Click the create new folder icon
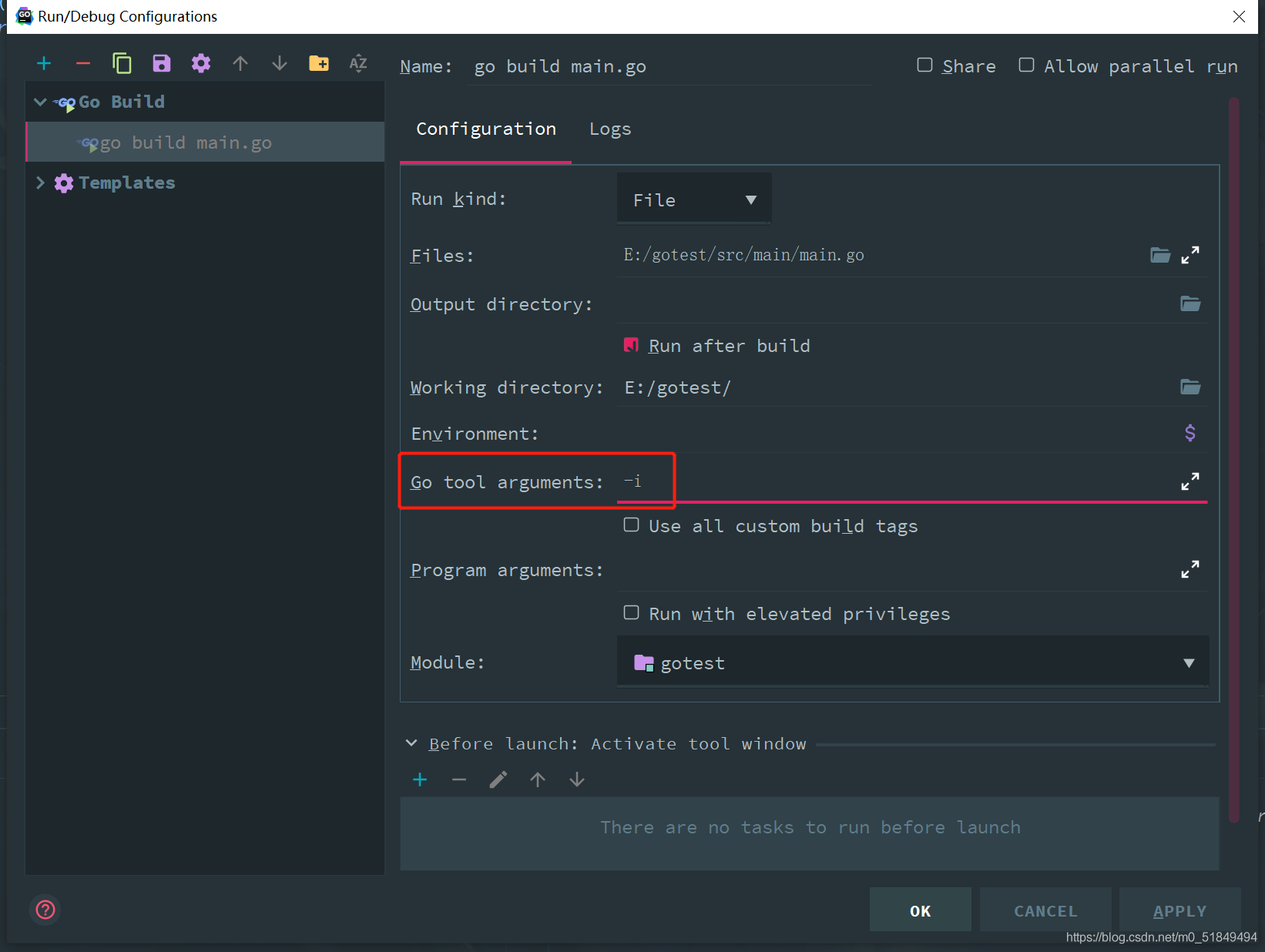 (x=318, y=63)
